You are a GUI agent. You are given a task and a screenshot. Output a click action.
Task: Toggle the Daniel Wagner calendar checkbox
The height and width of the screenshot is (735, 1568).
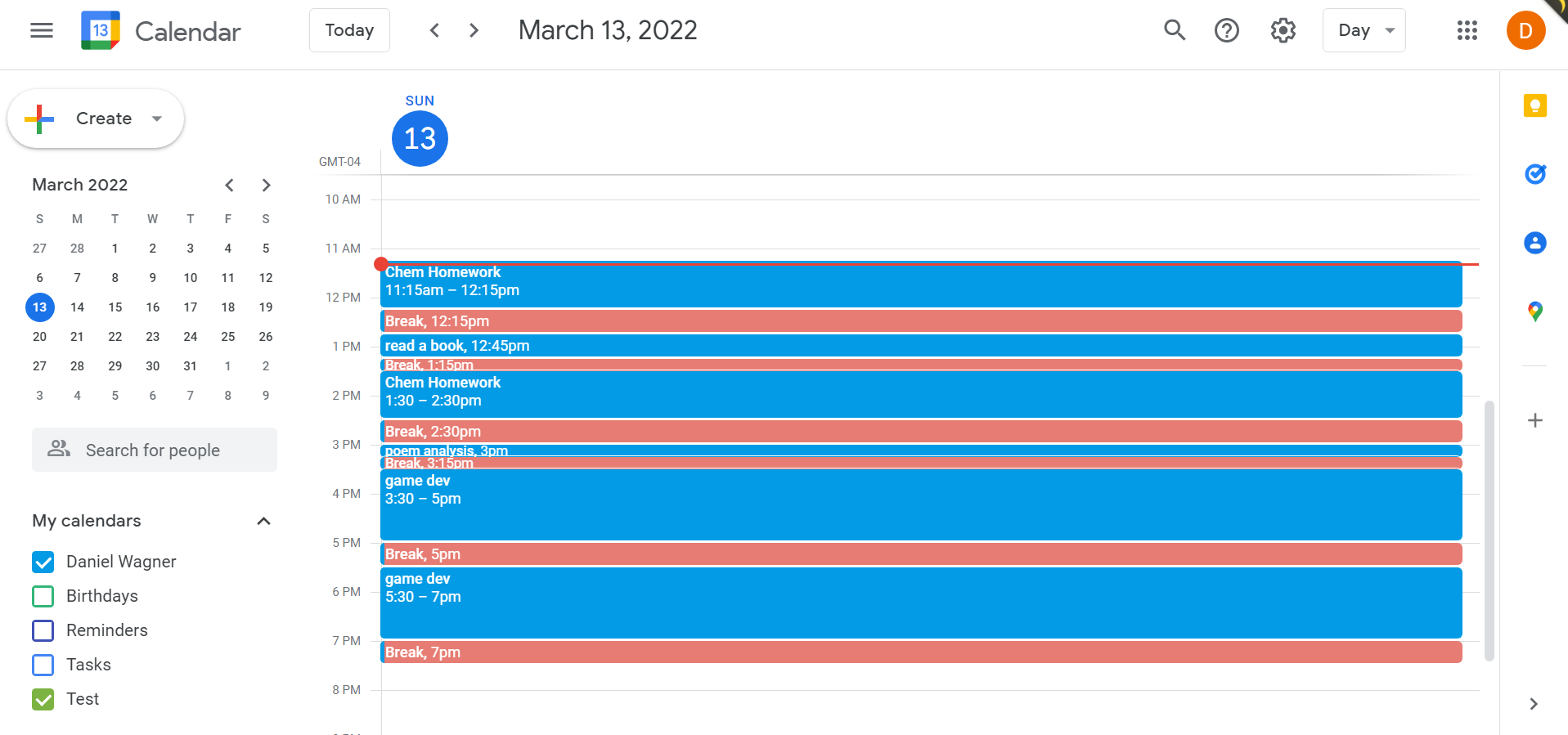pos(43,562)
